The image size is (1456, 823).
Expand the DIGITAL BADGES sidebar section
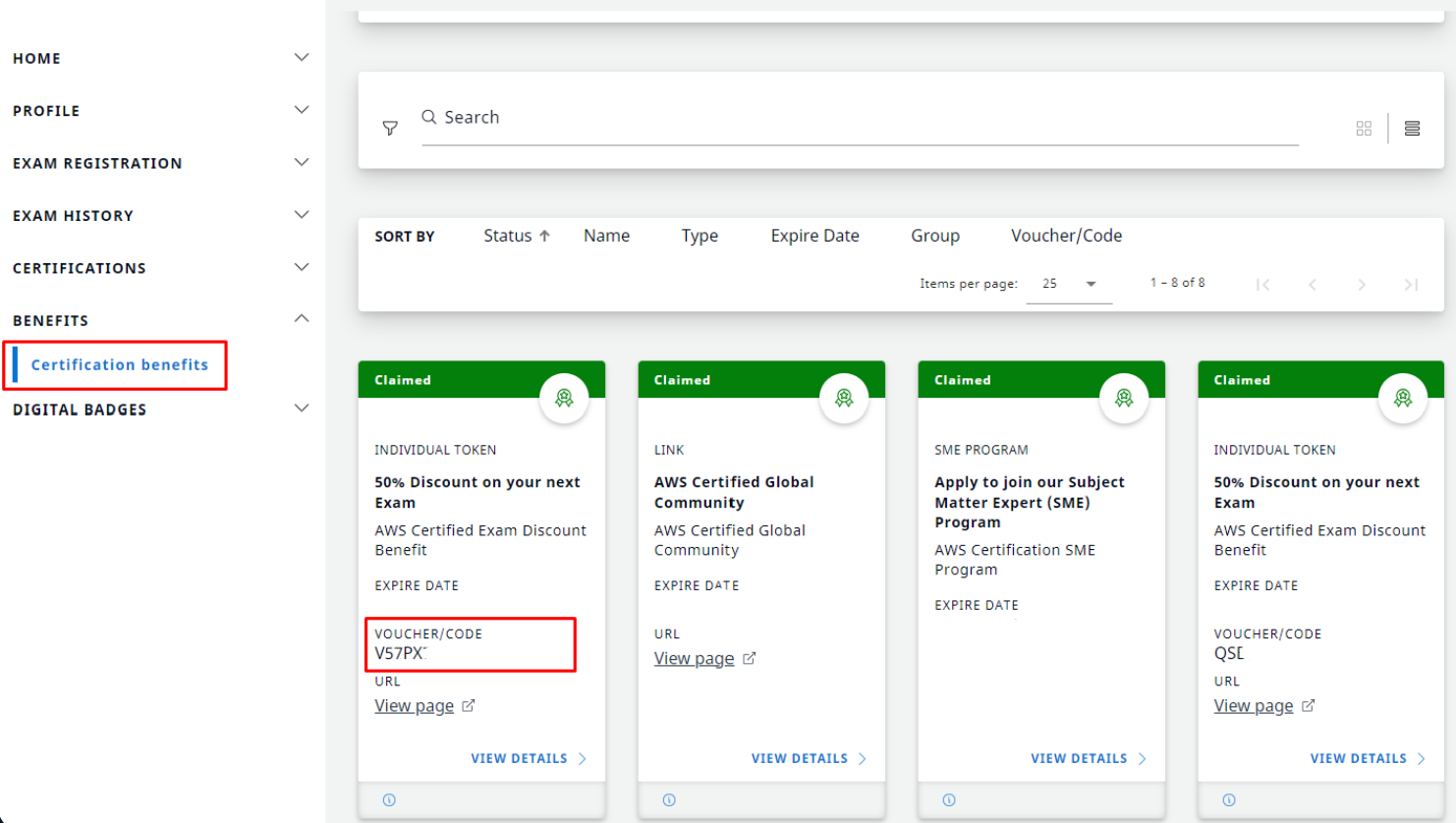[x=302, y=409]
